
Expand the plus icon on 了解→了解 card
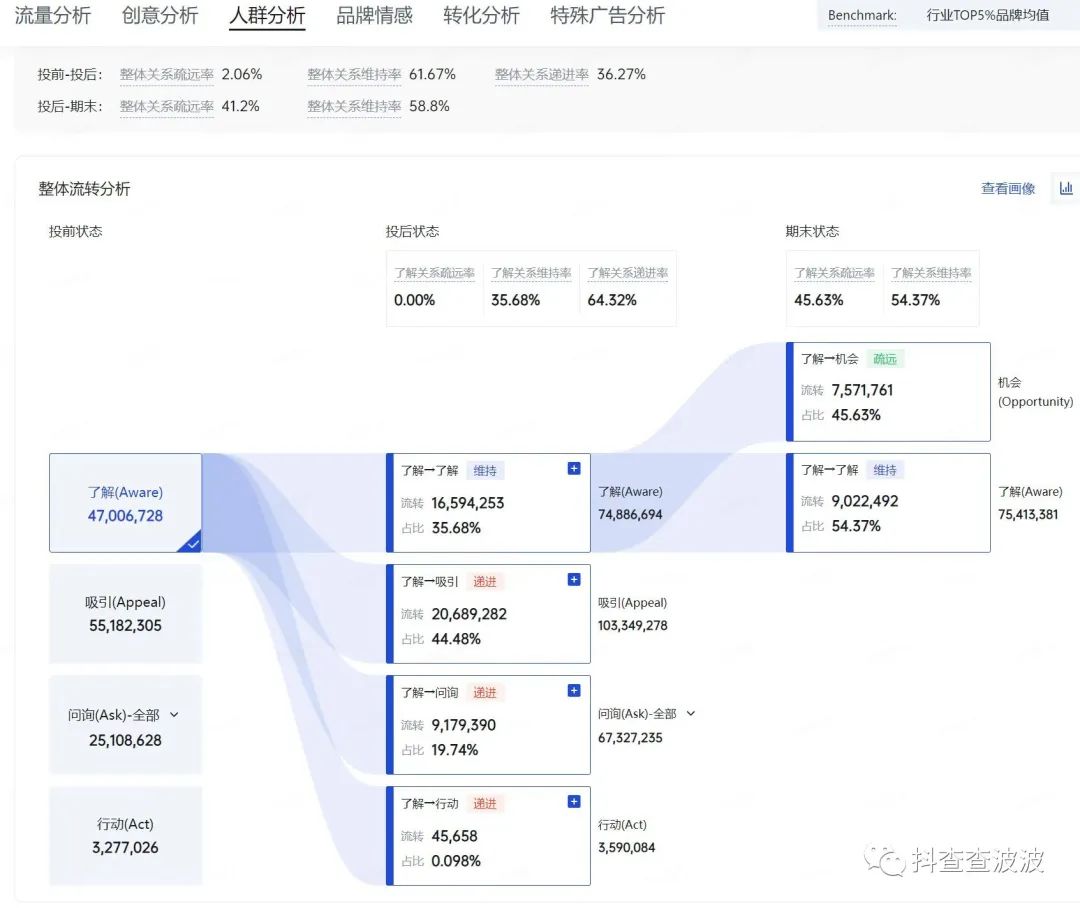pos(574,468)
